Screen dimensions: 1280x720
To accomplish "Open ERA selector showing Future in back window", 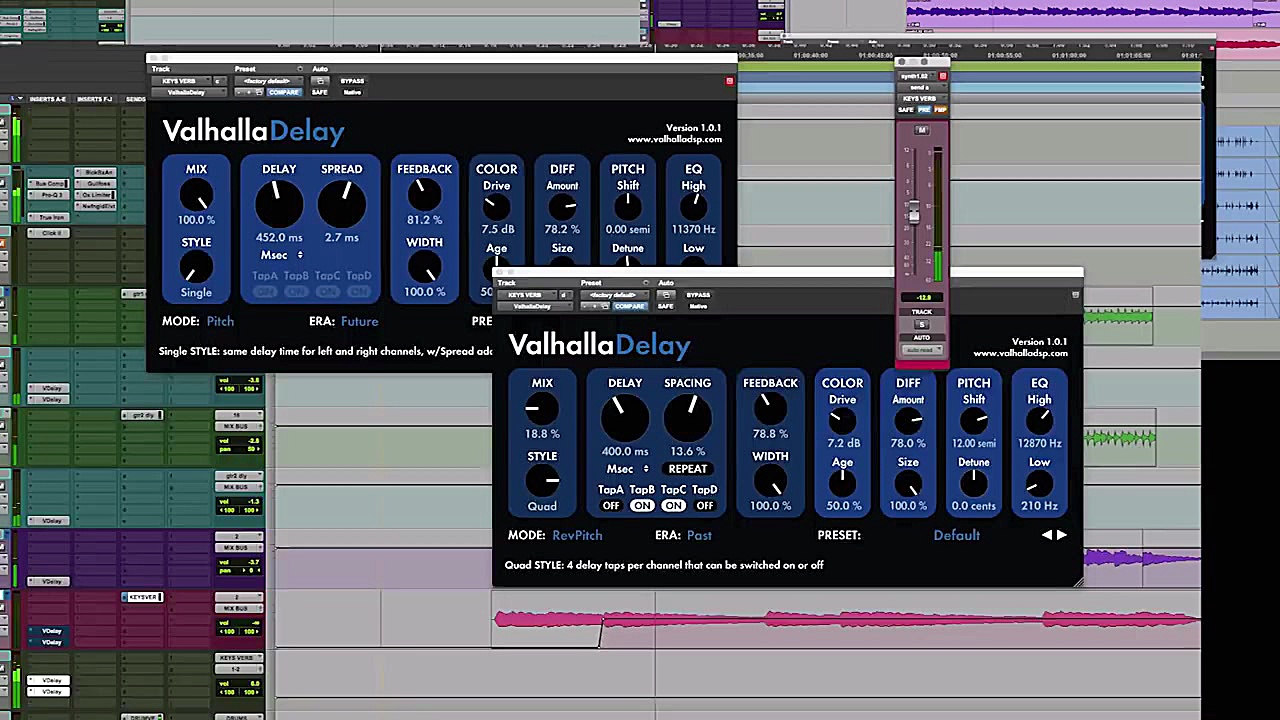I will coord(359,321).
